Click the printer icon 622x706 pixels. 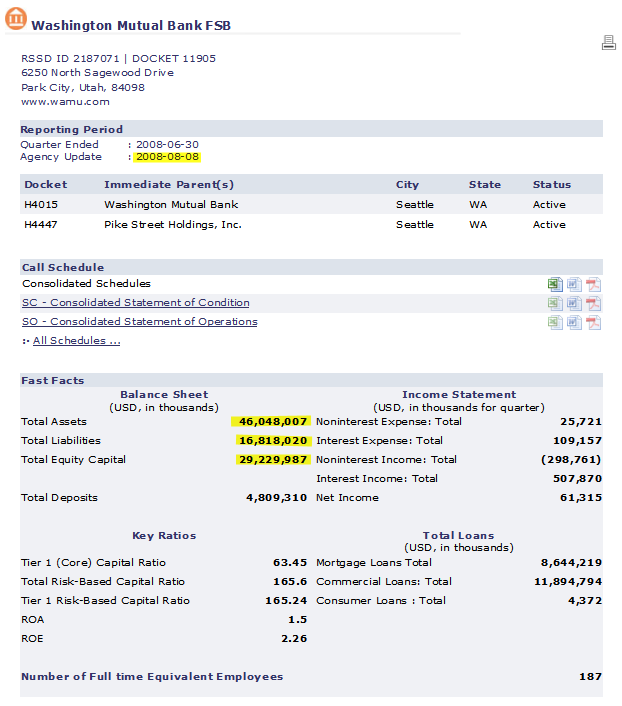click(x=608, y=43)
